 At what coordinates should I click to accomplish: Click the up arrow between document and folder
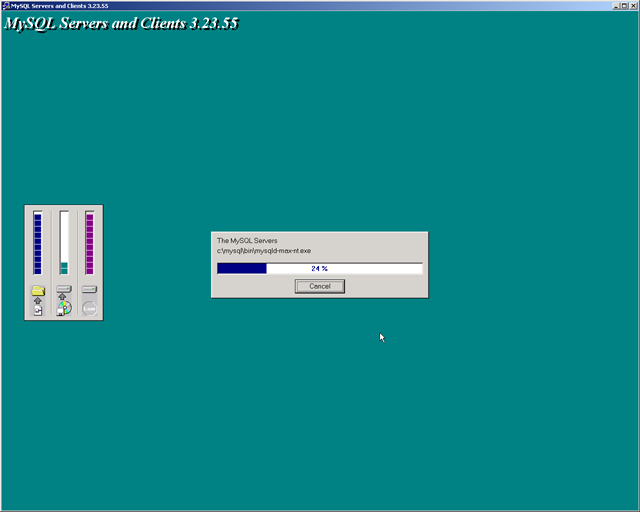[38, 300]
